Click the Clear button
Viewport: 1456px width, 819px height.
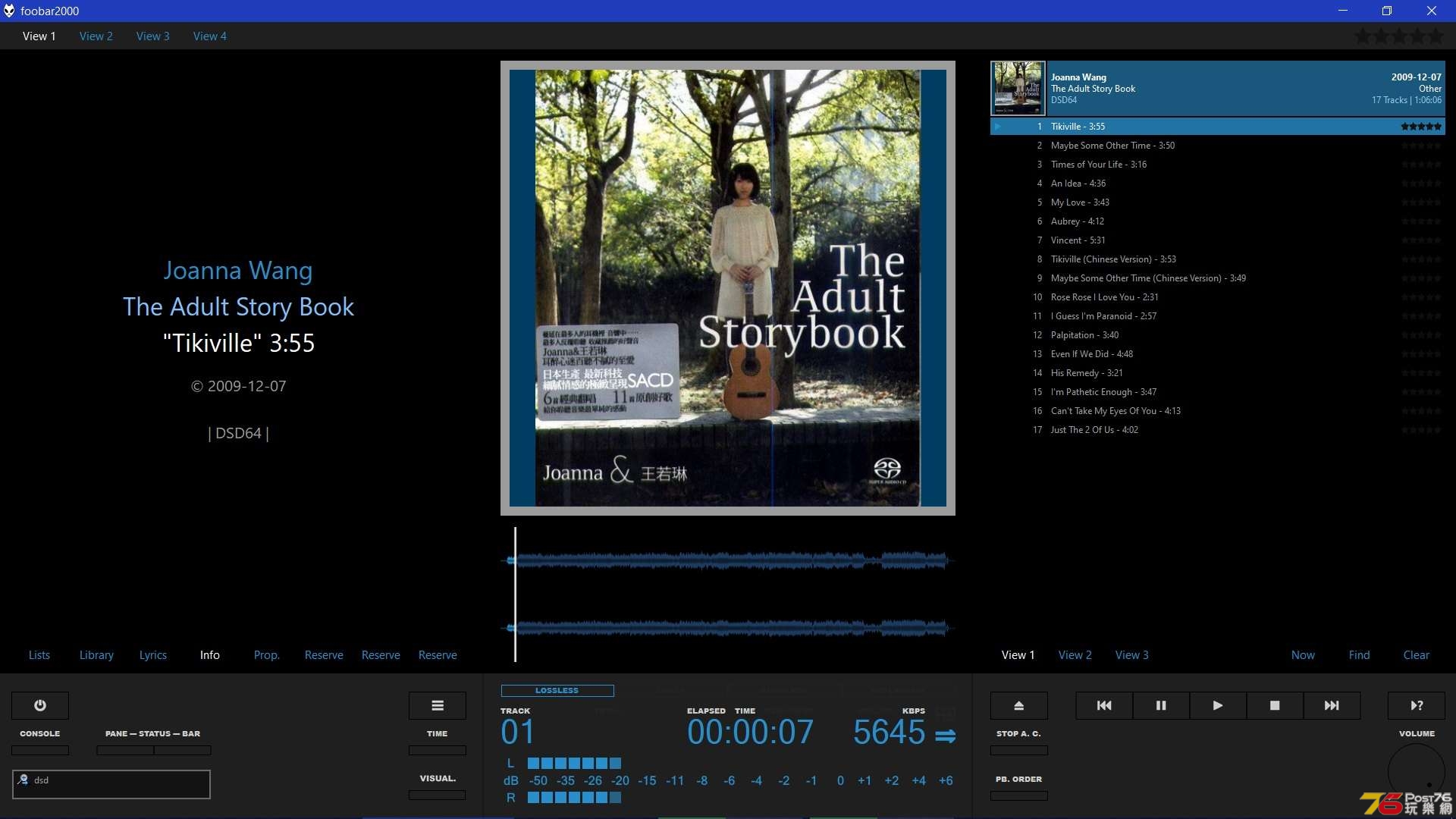1417,654
